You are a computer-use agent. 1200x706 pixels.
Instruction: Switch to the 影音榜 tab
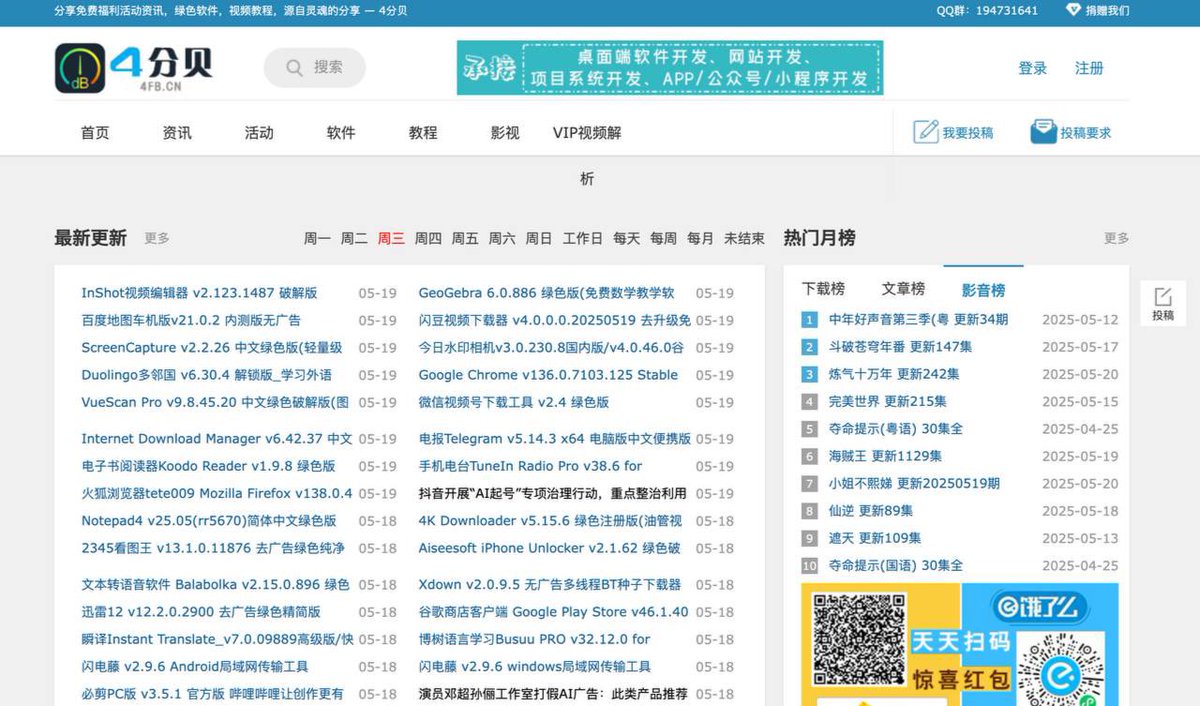pos(983,290)
